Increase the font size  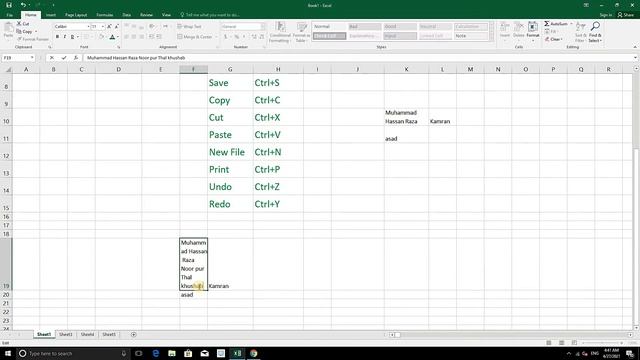109,27
